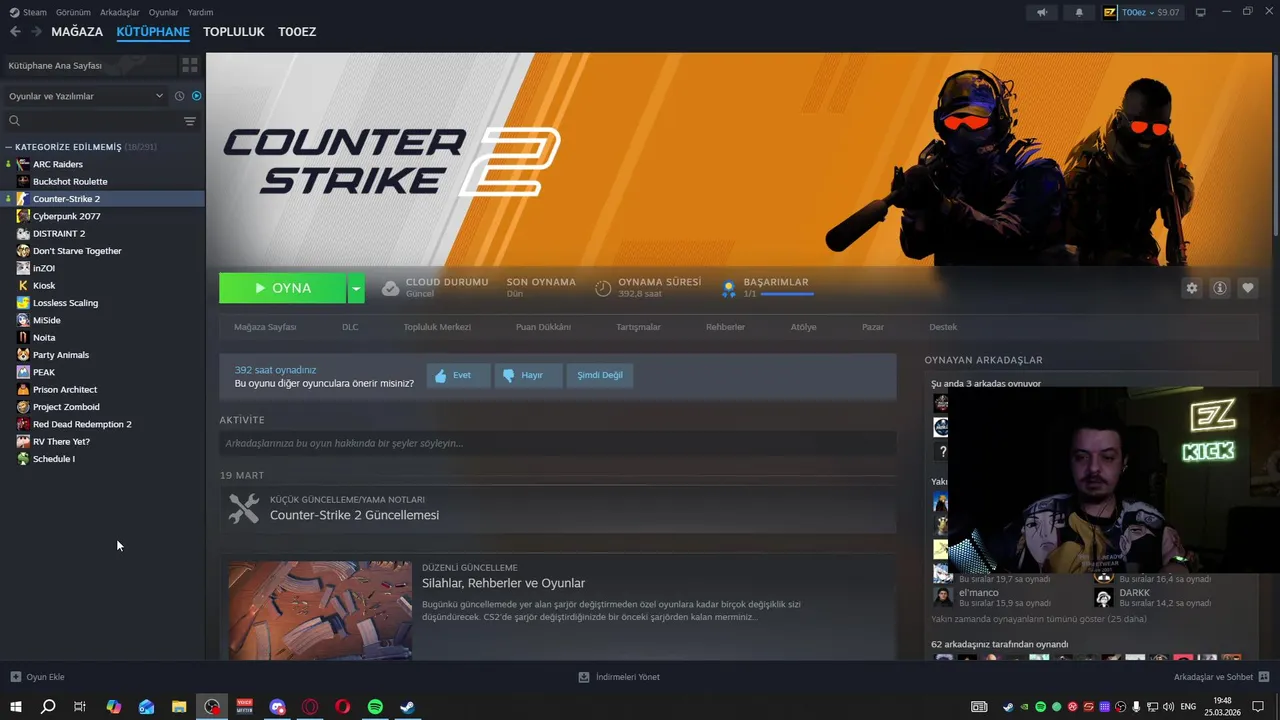
Task: Select Lossless Scaling in the library
Action: 66,303
